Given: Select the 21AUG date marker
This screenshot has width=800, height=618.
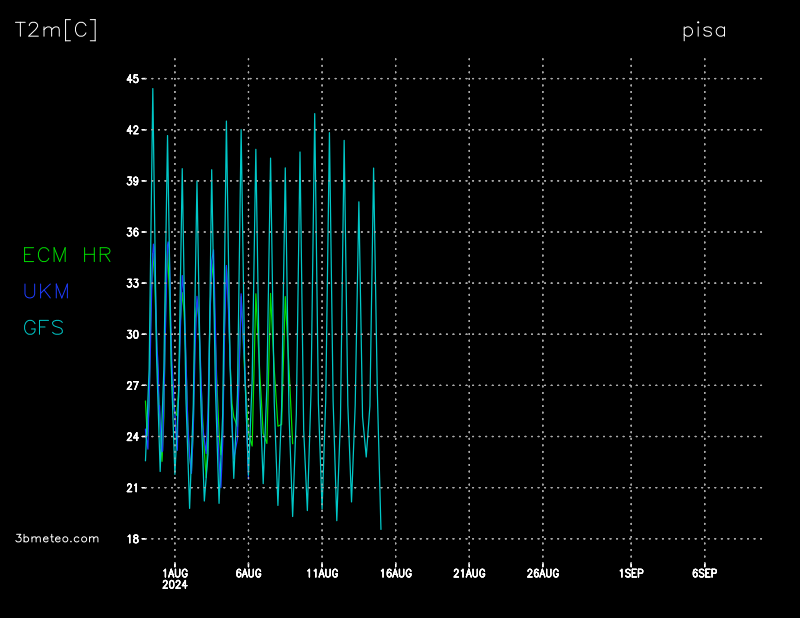Looking at the screenshot, I should (469, 573).
